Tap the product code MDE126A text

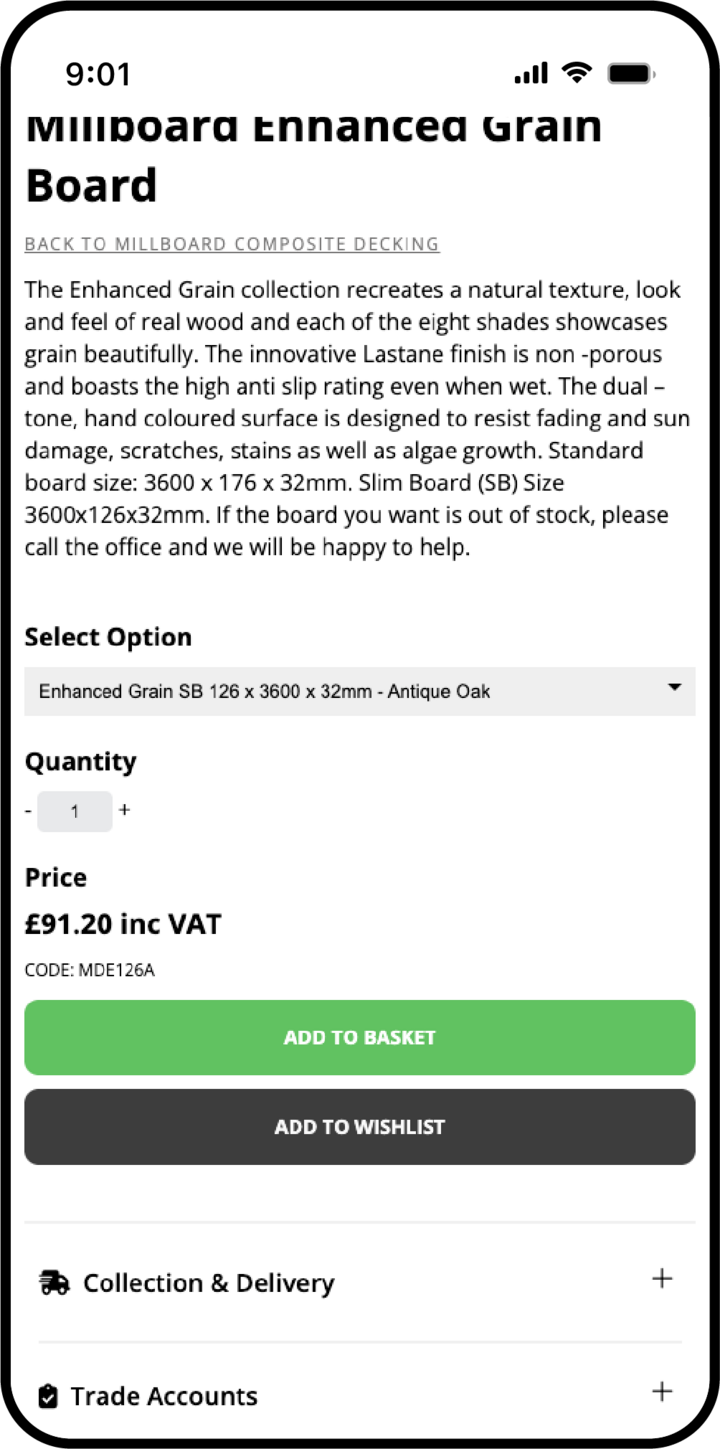pos(90,969)
